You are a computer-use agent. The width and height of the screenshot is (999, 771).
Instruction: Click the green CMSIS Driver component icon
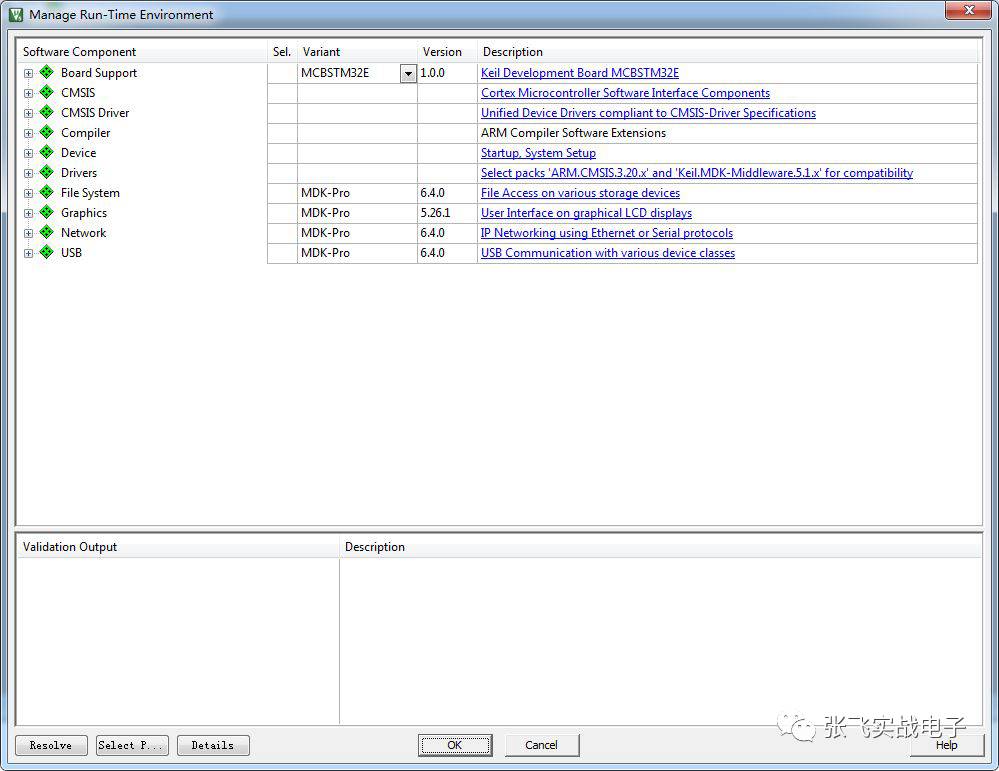46,113
